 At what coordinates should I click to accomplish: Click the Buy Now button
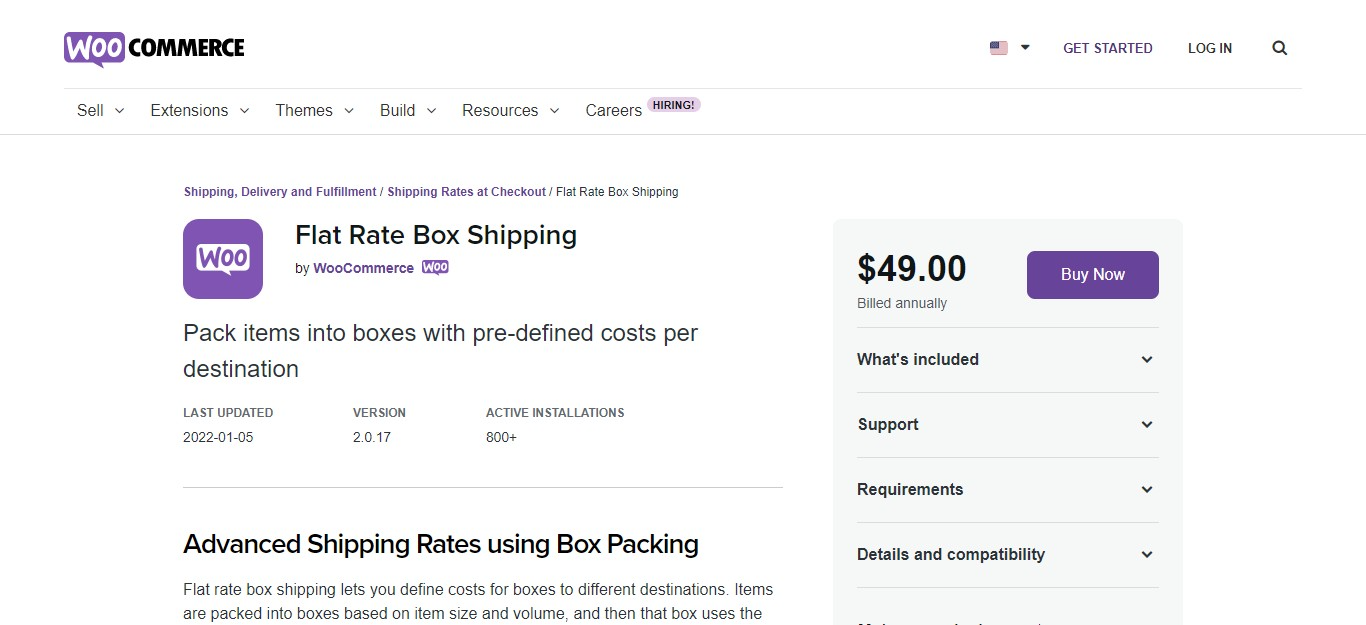(x=1093, y=275)
